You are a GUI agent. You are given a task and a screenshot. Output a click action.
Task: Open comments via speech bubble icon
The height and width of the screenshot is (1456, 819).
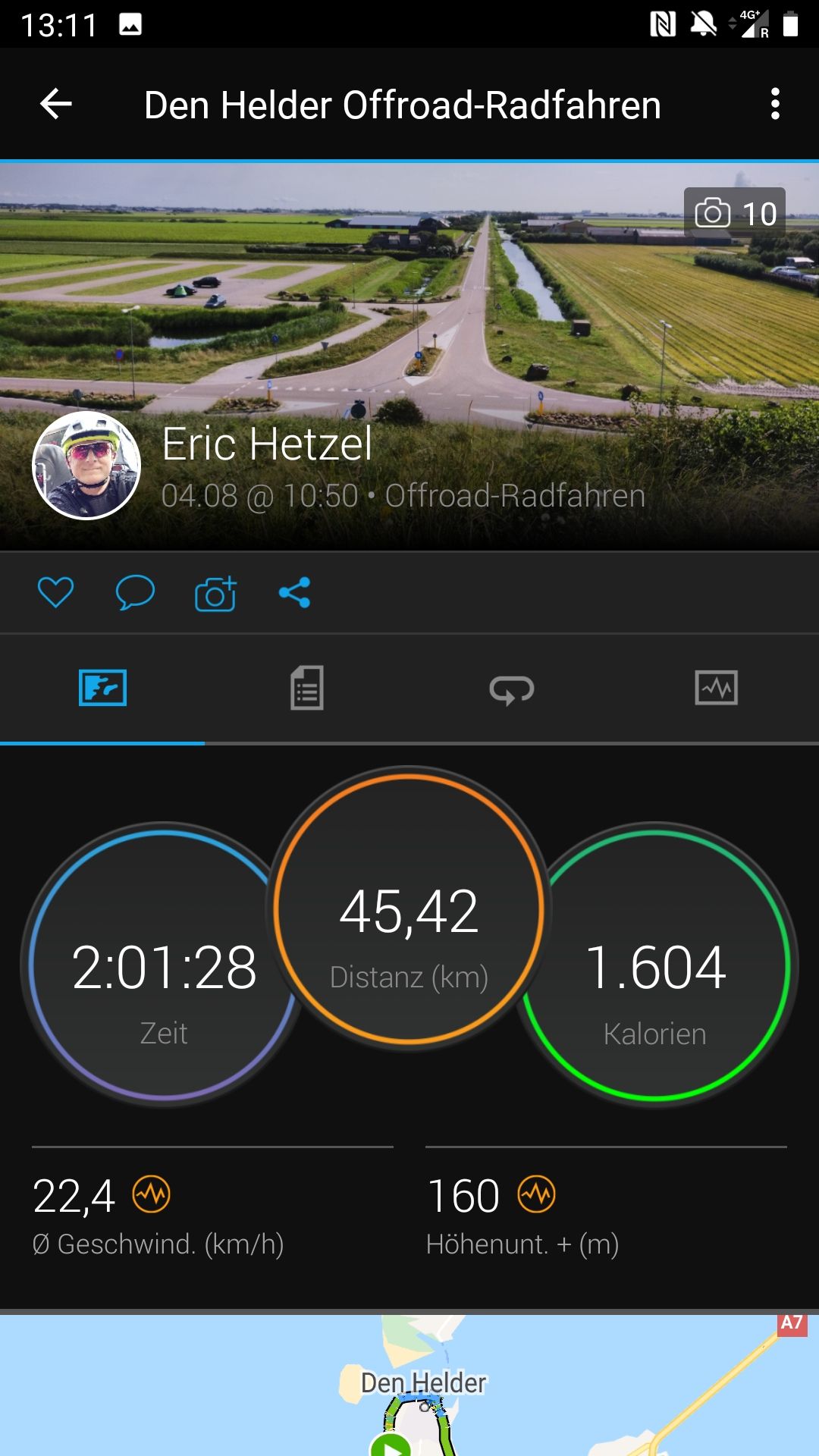coord(135,592)
